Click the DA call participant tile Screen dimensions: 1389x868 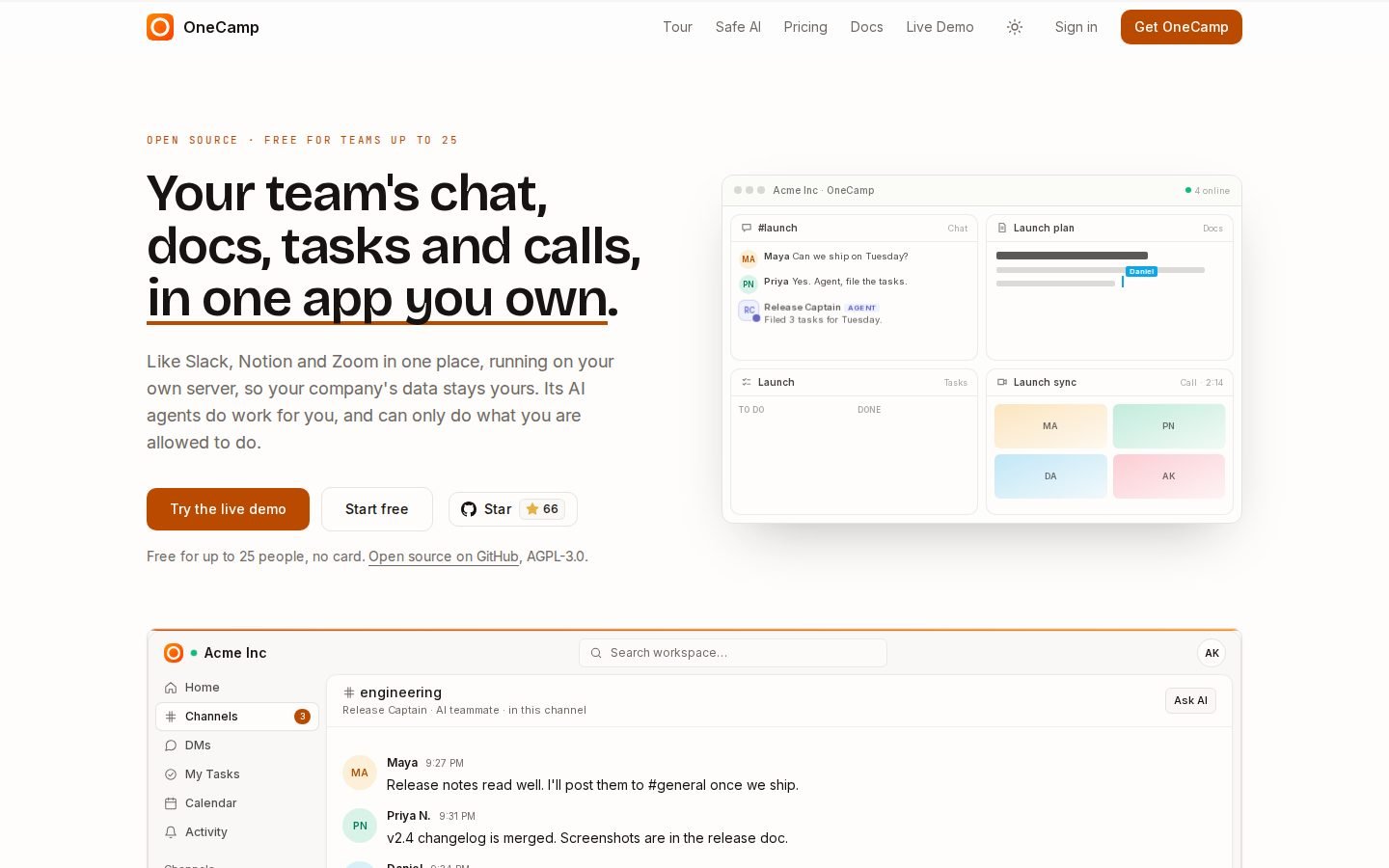(x=1050, y=476)
